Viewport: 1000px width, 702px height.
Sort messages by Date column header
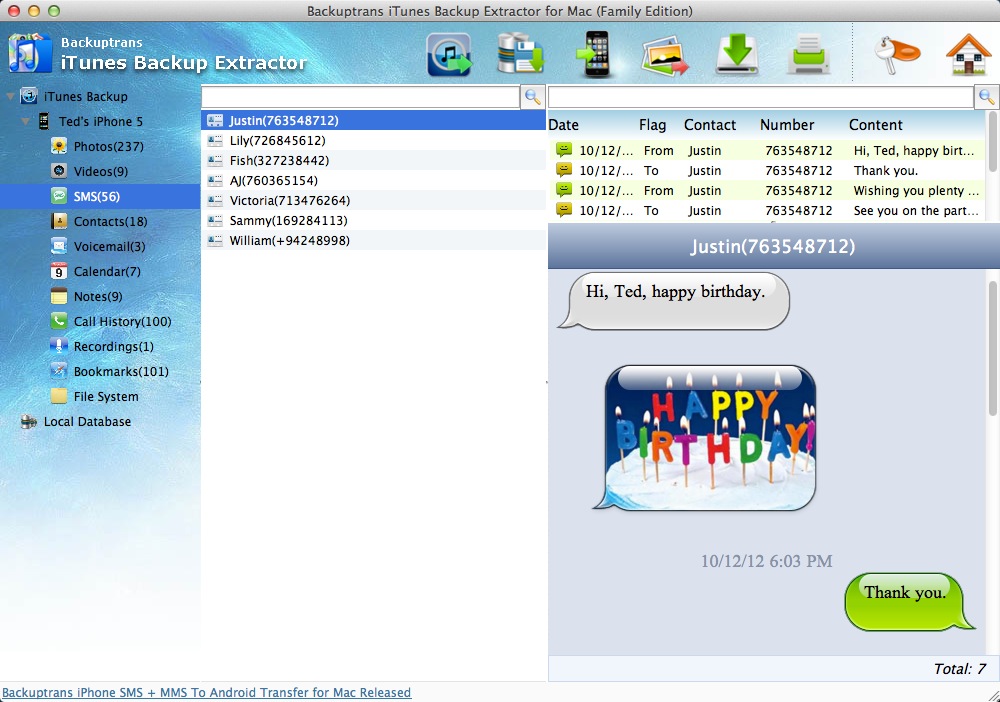point(564,125)
